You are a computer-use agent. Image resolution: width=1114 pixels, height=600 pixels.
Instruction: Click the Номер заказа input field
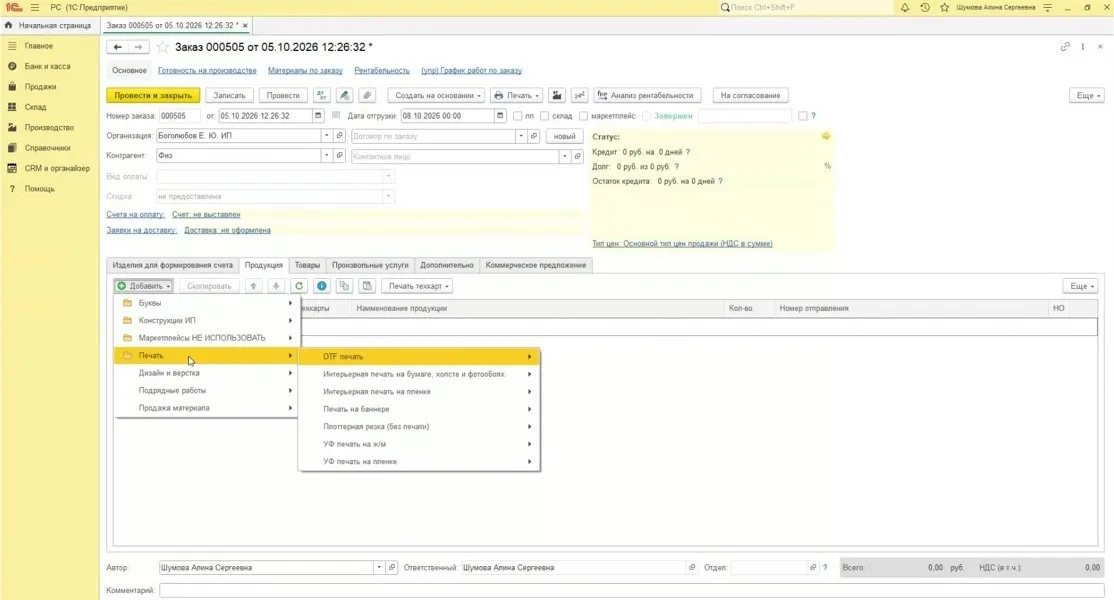pyautogui.click(x=180, y=116)
